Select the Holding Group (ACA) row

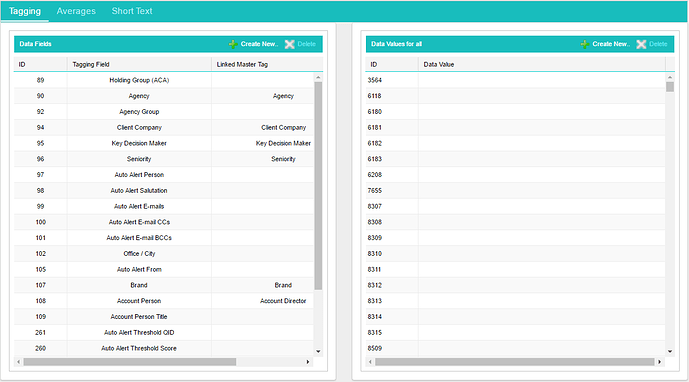pyautogui.click(x=164, y=80)
